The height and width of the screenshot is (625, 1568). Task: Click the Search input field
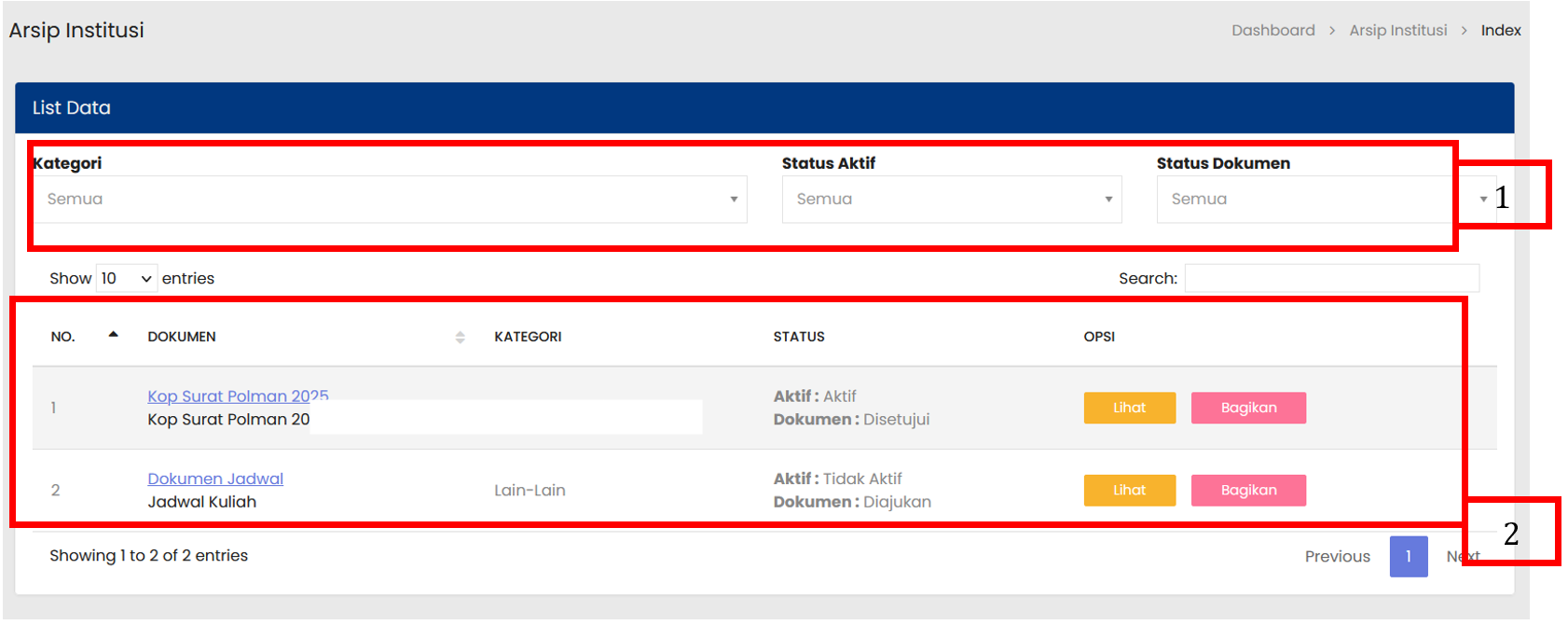coord(1331,278)
